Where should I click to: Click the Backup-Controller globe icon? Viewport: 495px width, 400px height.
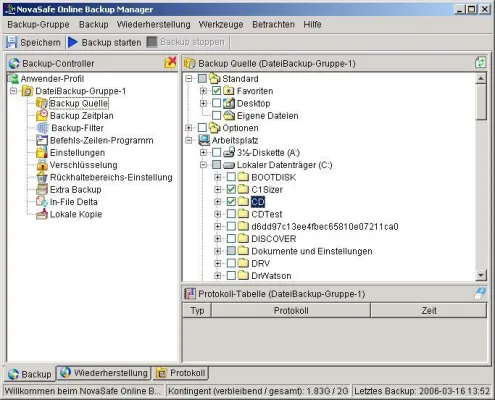pos(14,63)
